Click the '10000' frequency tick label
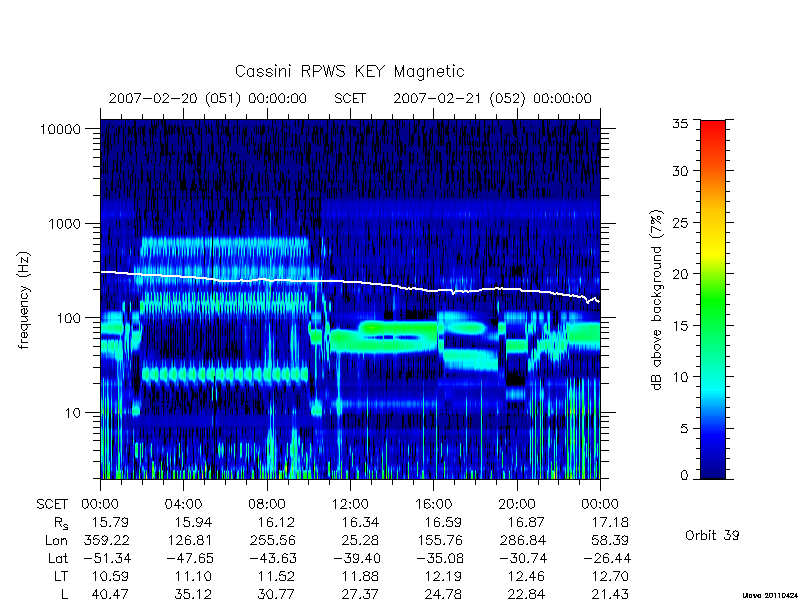This screenshot has height=600, width=800. (x=61, y=130)
